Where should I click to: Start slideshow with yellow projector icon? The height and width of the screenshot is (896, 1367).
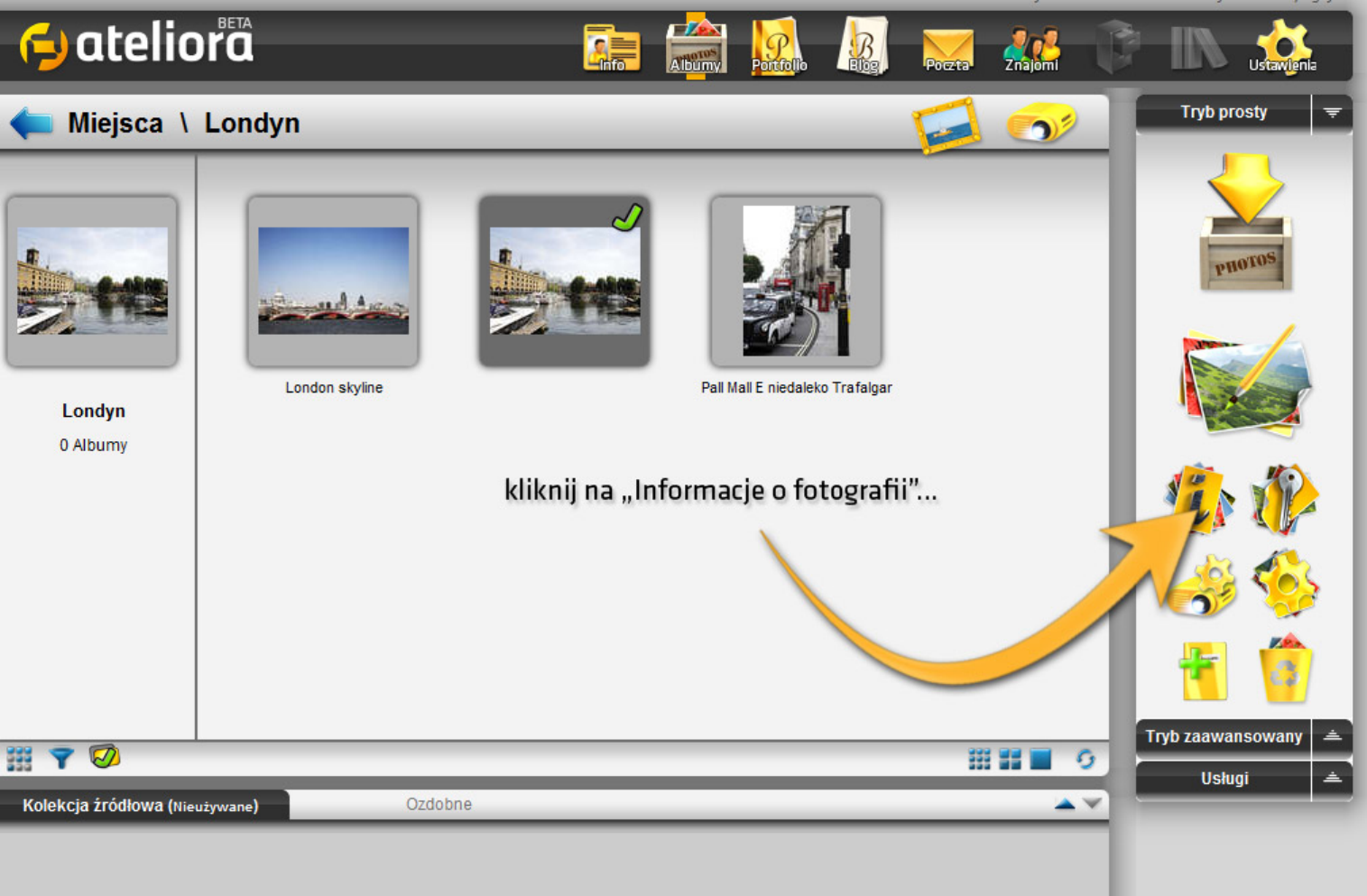click(1041, 122)
